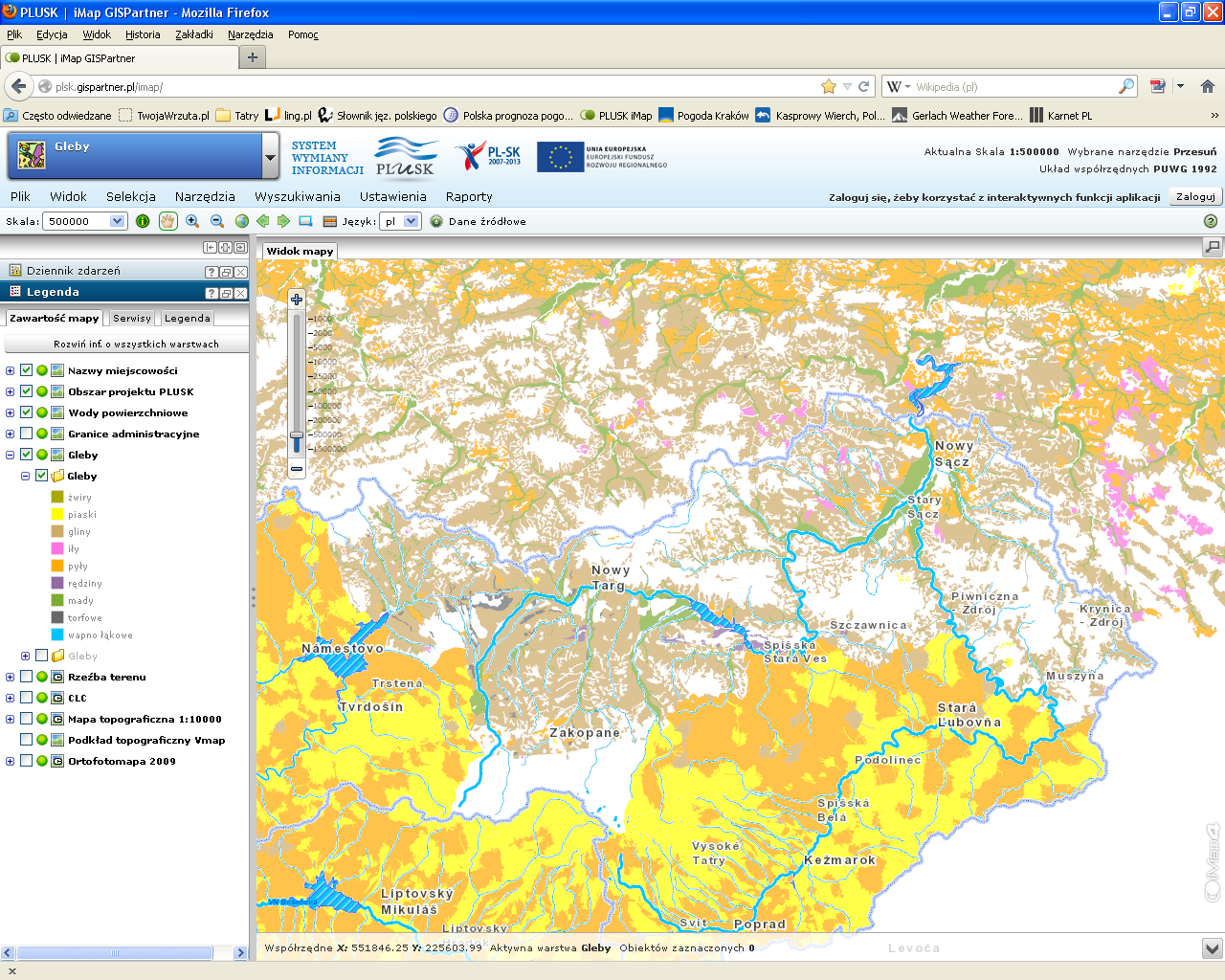This screenshot has height=980, width=1225.
Task: Click the full extent globe icon
Action: coord(242,221)
